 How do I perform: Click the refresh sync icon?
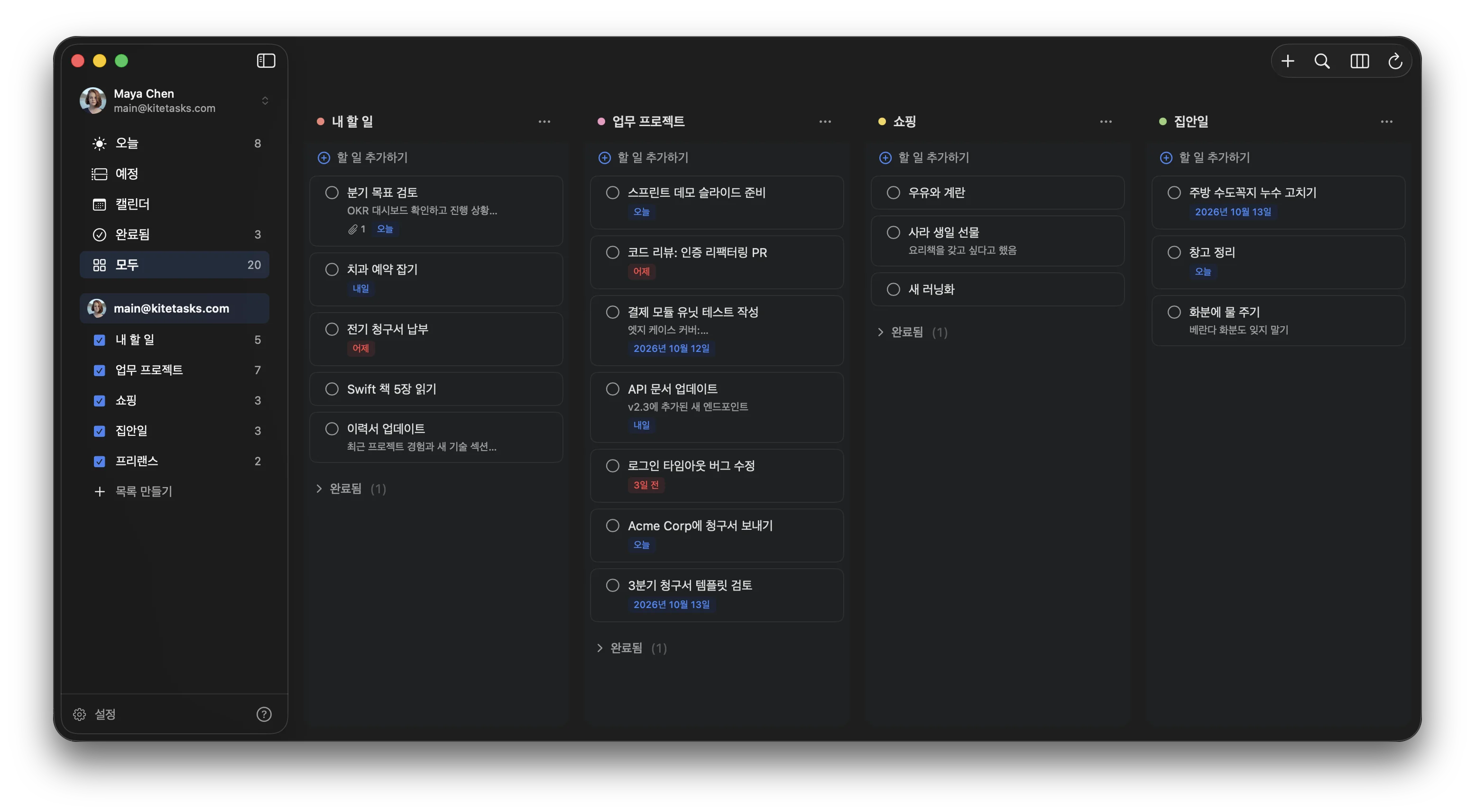tap(1395, 61)
